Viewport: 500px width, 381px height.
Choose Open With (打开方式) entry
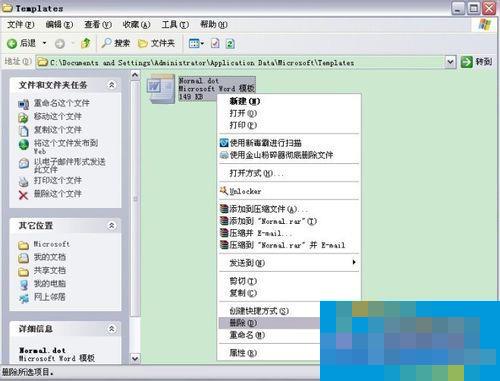pos(289,173)
